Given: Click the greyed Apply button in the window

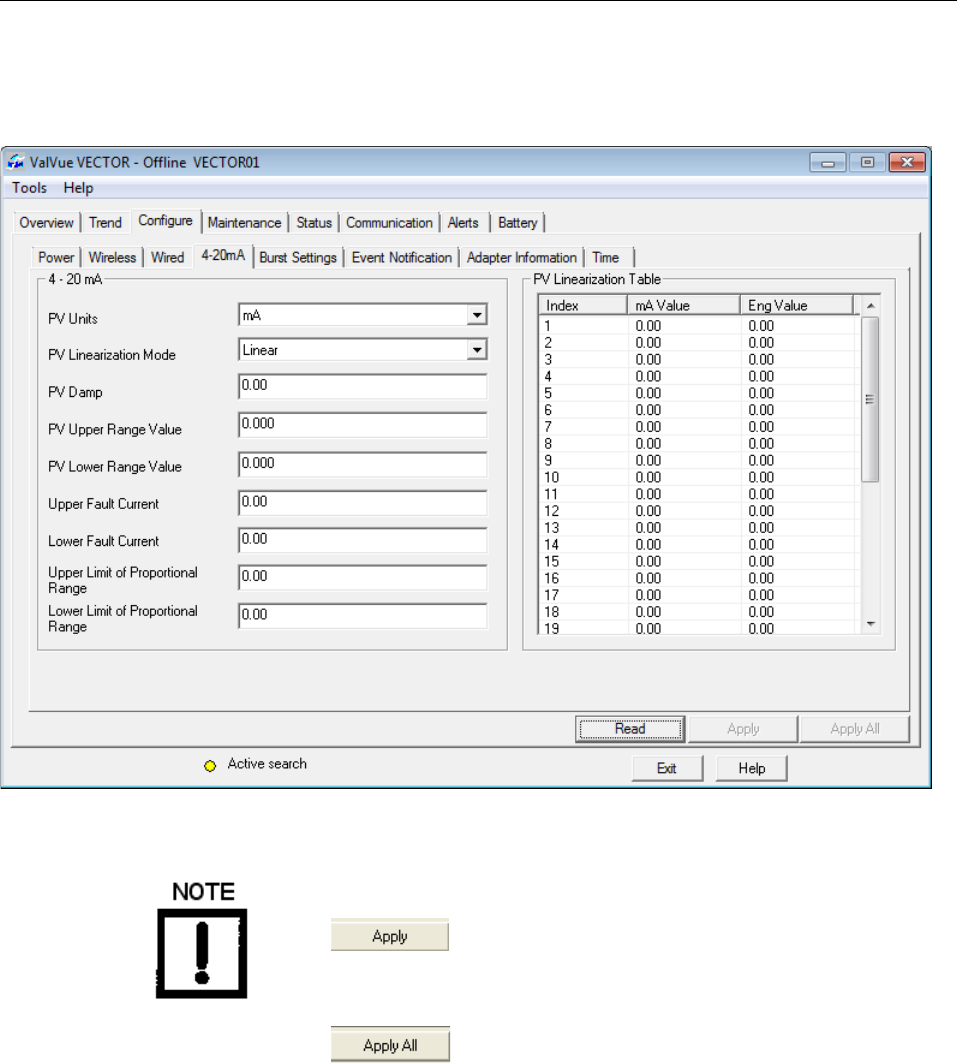Looking at the screenshot, I should 743,729.
